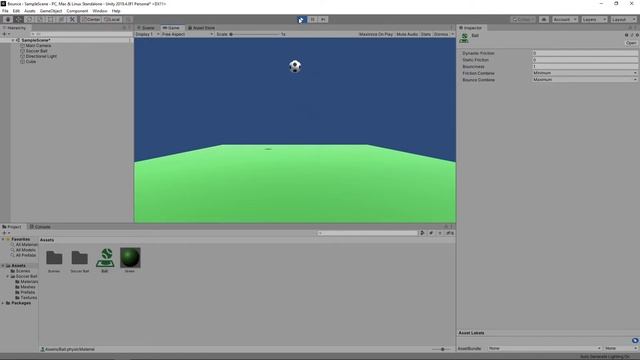Click the Ball physic material icon in Inspector
Screen dimensions: 640x360
[464, 38]
